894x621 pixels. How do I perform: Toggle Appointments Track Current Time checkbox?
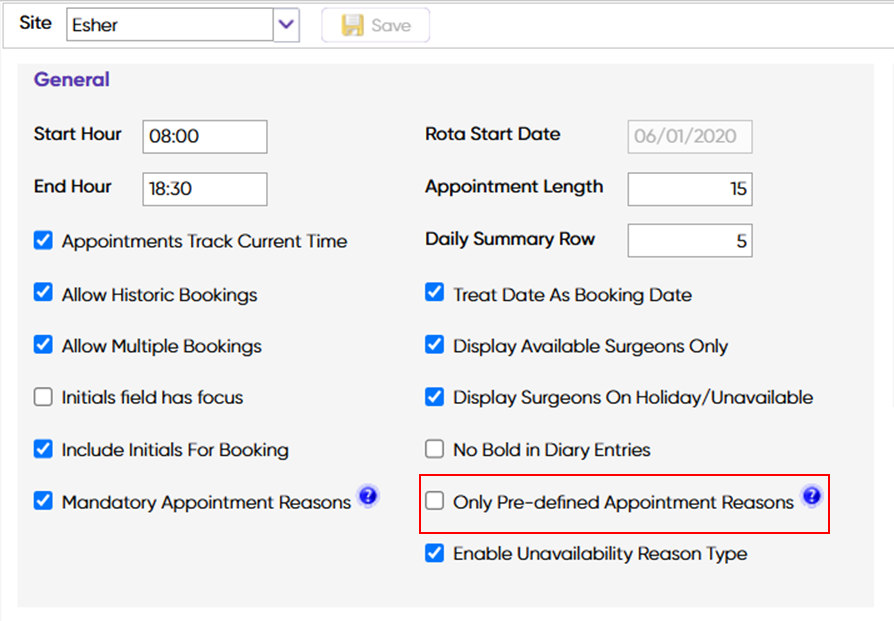pos(43,241)
